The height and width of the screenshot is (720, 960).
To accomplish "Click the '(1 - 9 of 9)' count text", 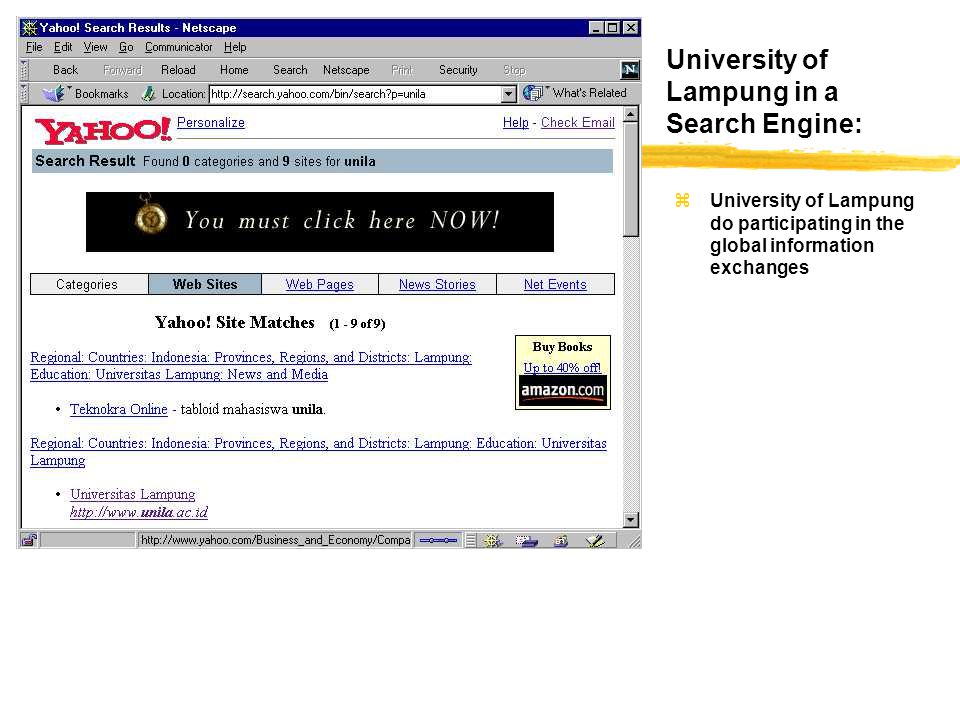I will [357, 324].
